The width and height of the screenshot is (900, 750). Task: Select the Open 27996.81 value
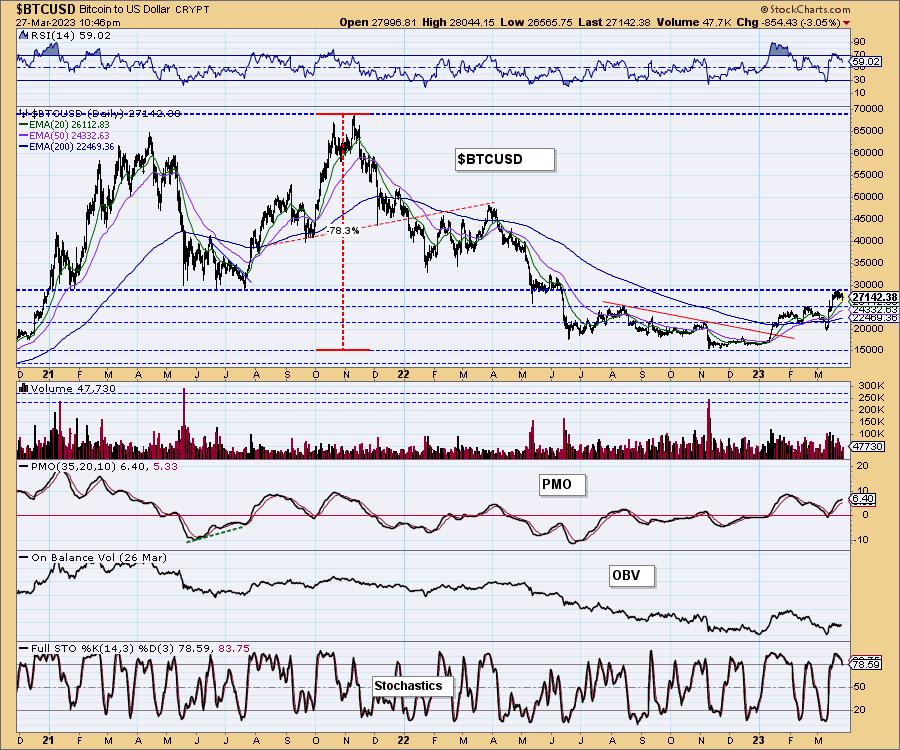pyautogui.click(x=378, y=22)
